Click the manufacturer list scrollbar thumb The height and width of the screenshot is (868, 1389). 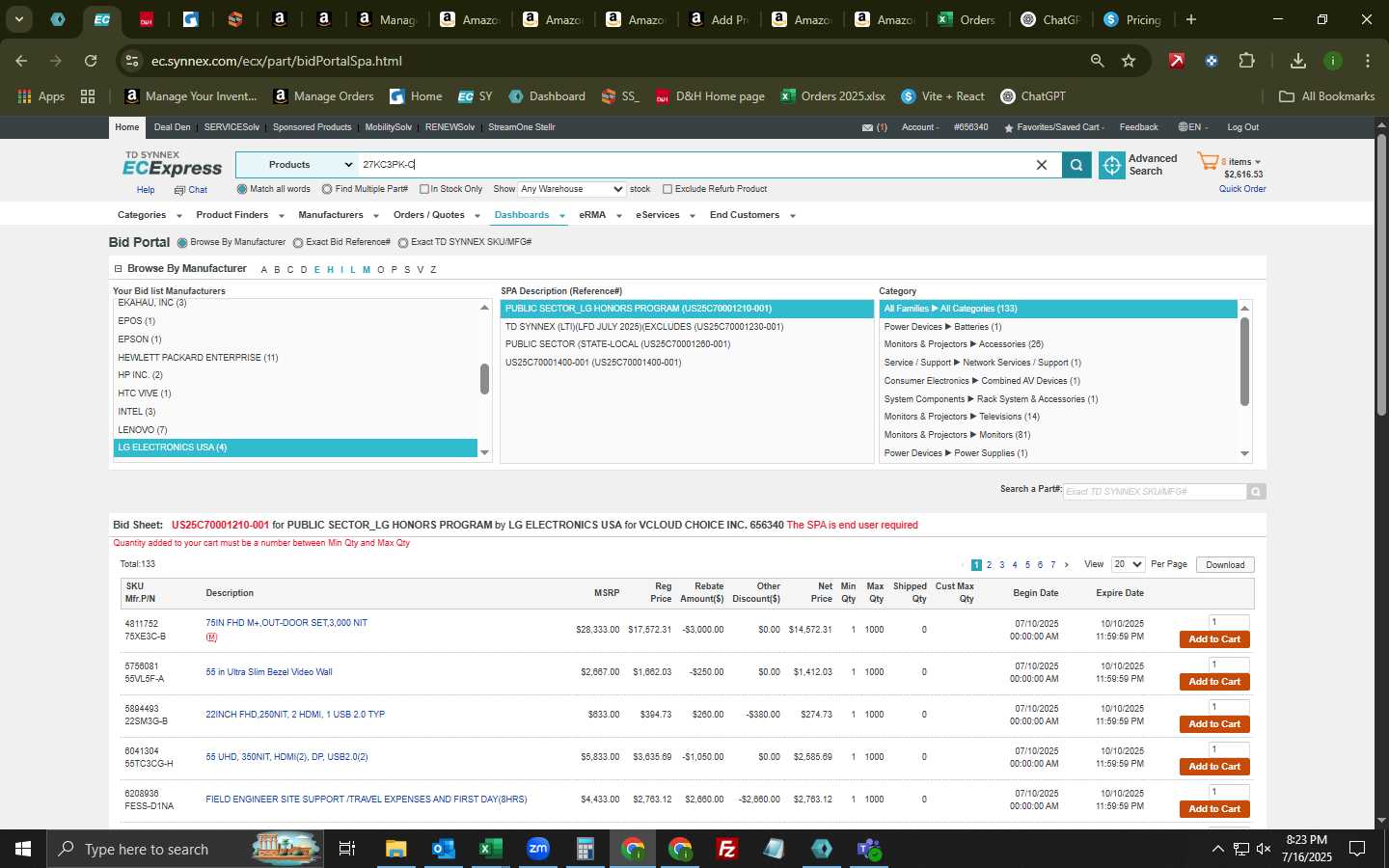[484, 379]
